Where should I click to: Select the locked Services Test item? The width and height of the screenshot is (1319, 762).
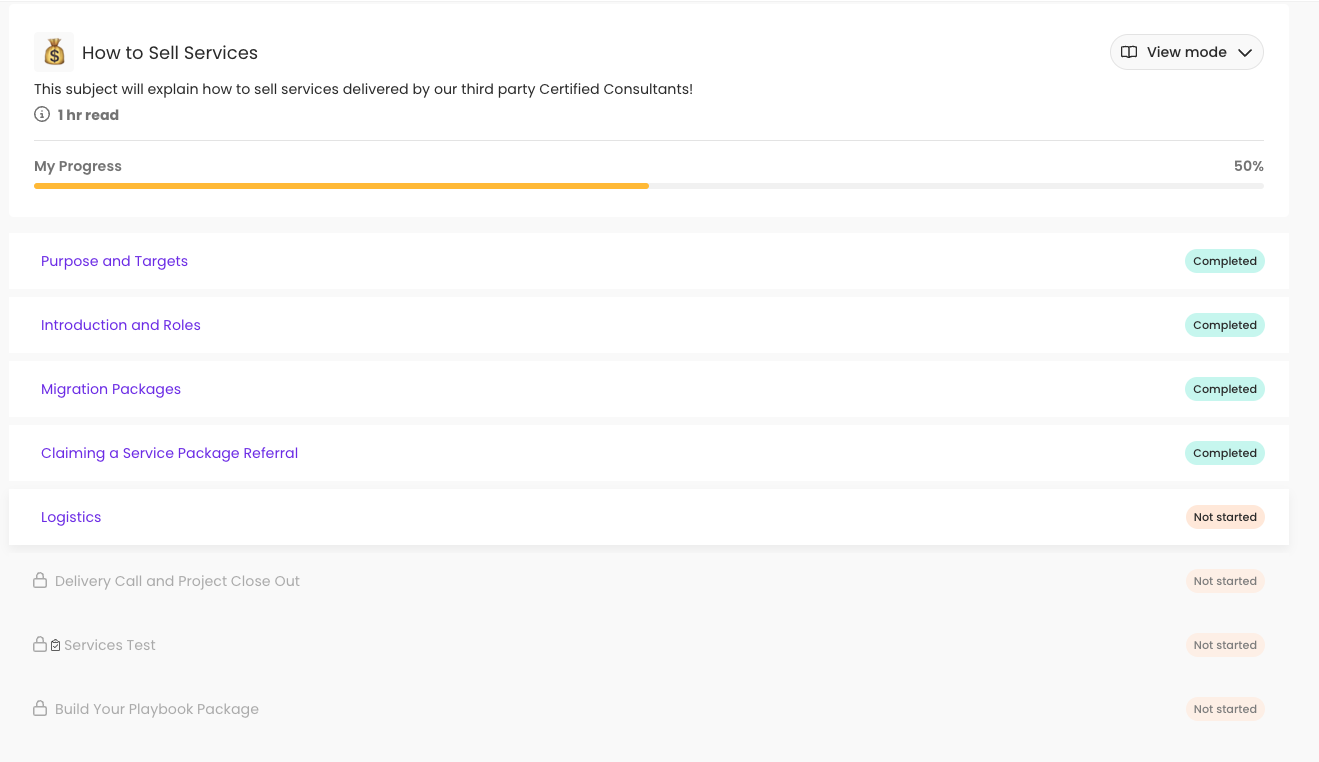(x=110, y=645)
